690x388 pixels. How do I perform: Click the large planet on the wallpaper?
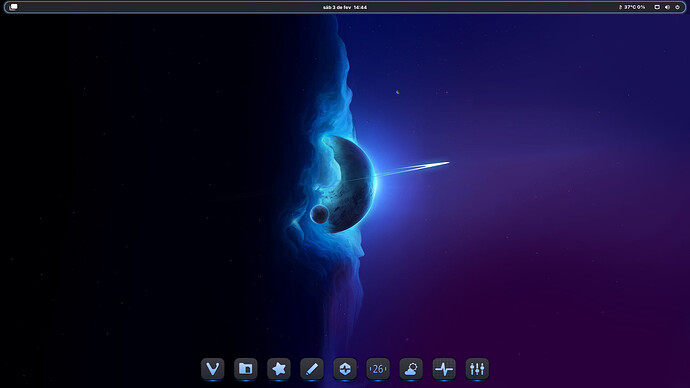350,184
